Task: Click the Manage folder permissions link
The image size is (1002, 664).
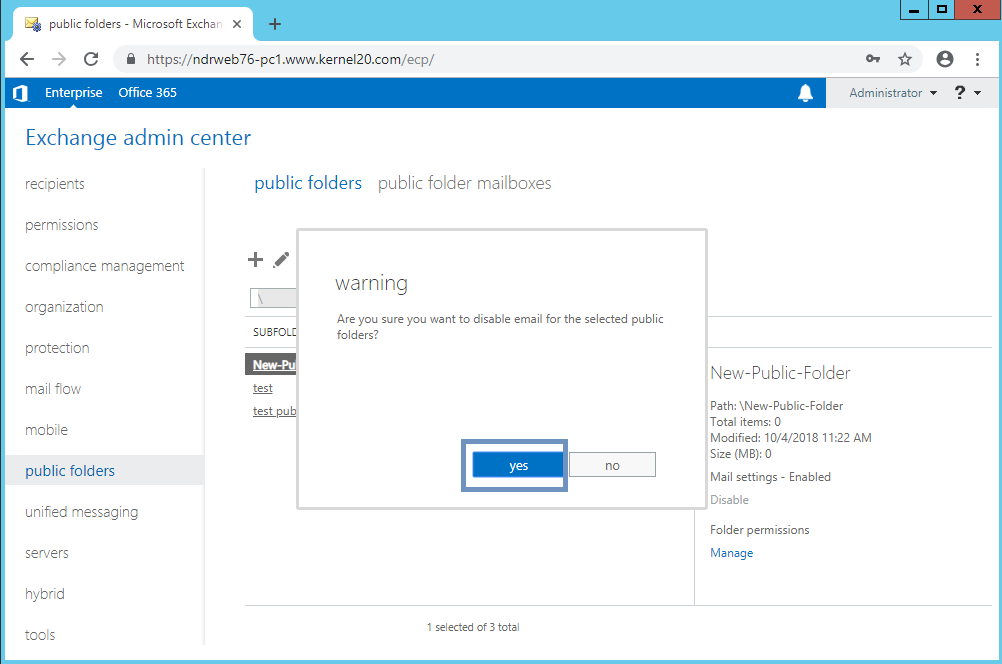Action: [x=732, y=553]
